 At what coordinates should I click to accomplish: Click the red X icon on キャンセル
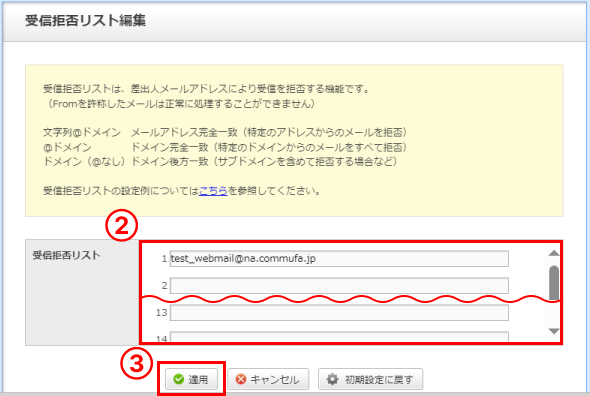pos(241,379)
